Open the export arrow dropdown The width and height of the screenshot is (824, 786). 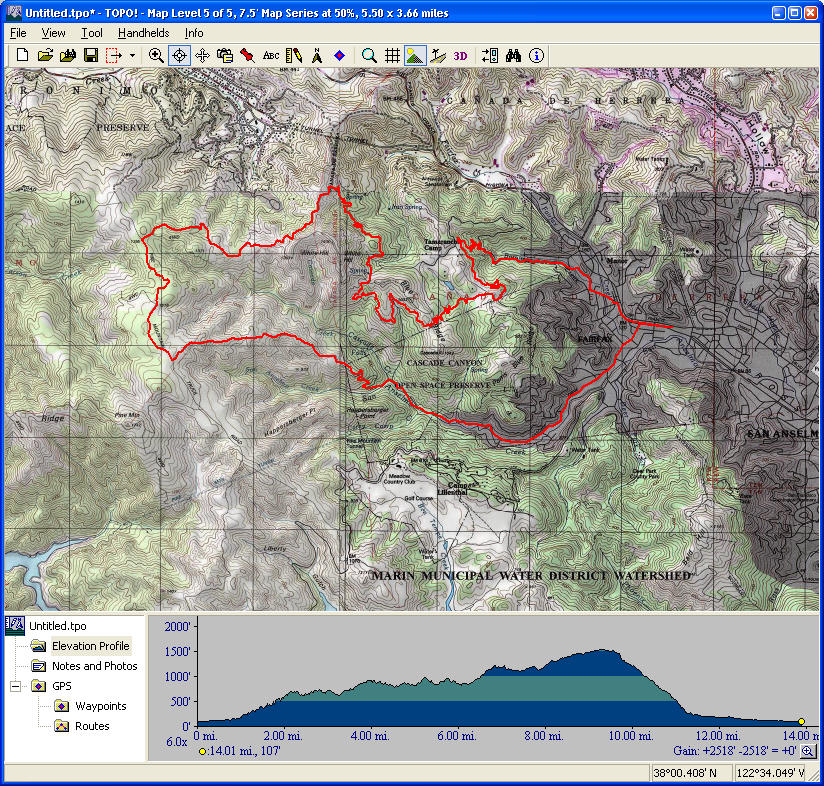(132, 56)
